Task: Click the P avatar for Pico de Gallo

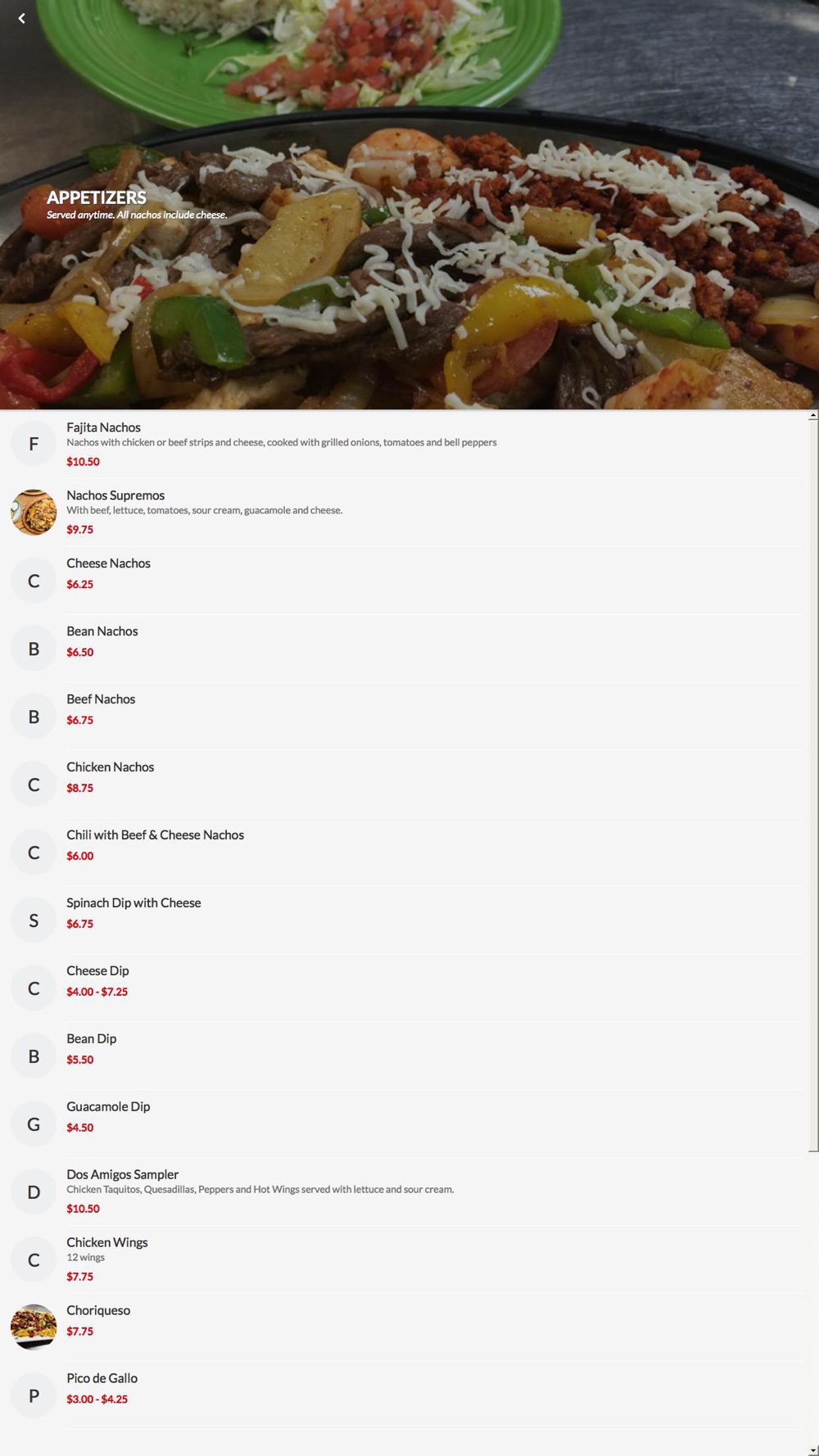Action: pyautogui.click(x=34, y=1395)
